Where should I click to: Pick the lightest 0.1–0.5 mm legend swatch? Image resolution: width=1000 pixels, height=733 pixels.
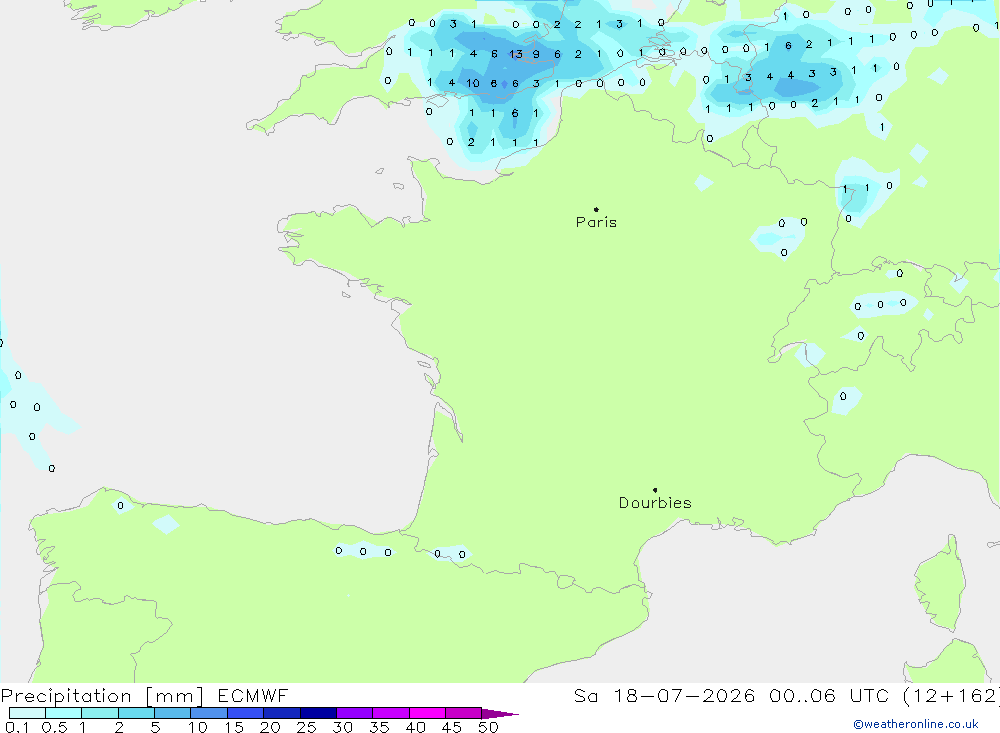click(x=27, y=713)
